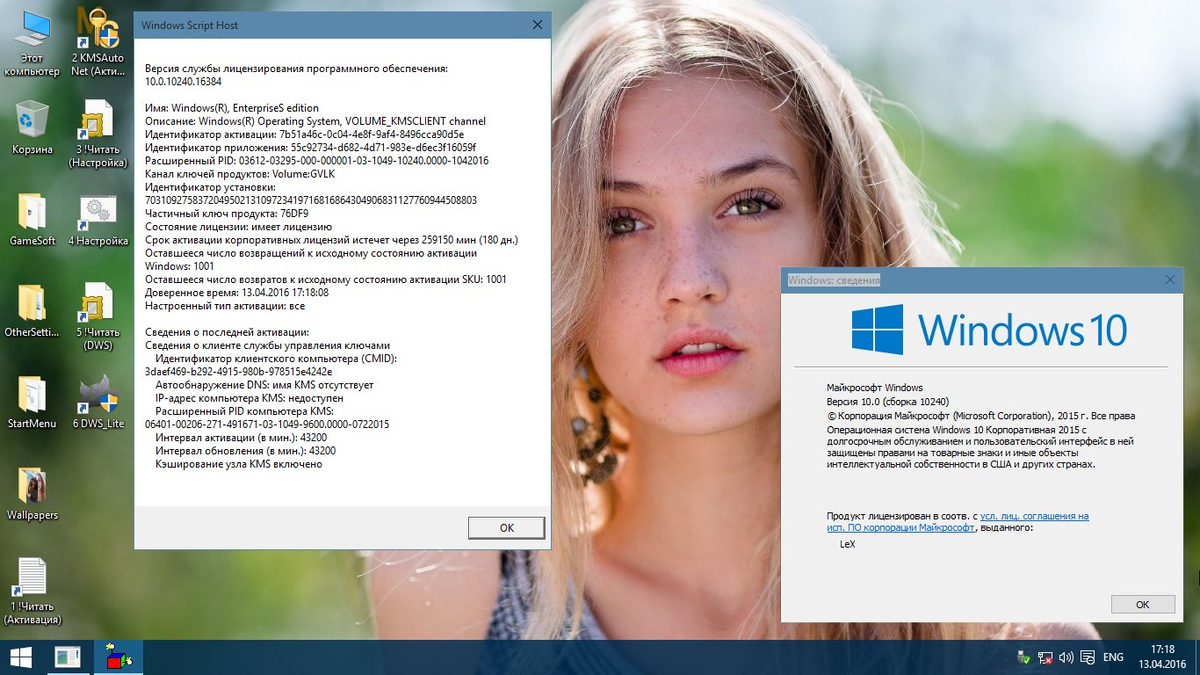Screen dimensions: 1200x675
Task: Click 'Интервал обновления (в мин.): 43200' line
Action: (245, 451)
